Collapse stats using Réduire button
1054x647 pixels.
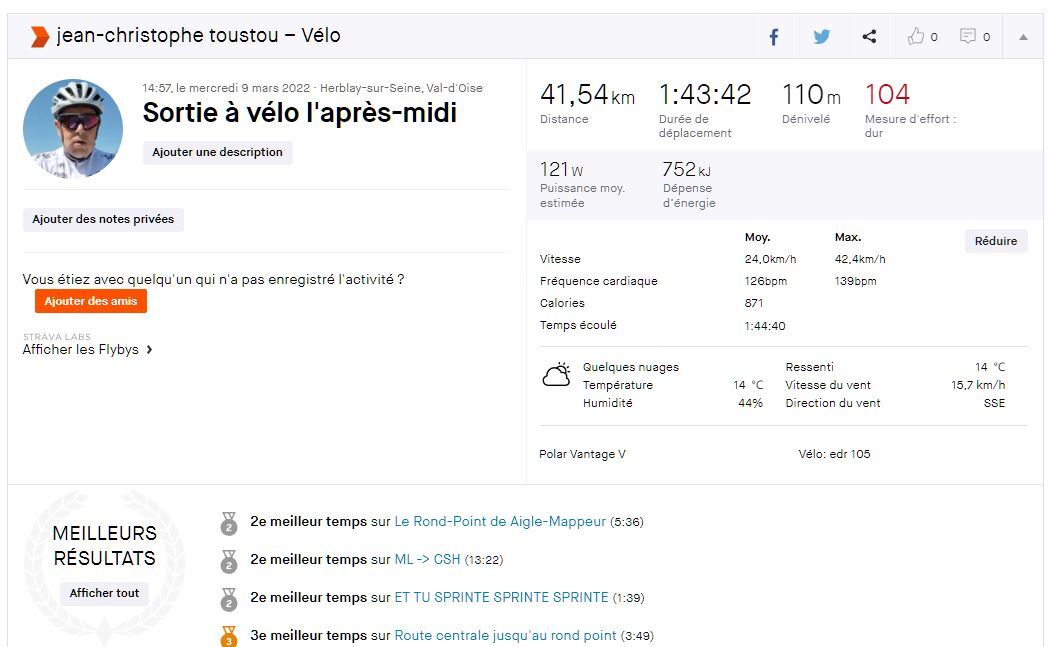tap(996, 241)
